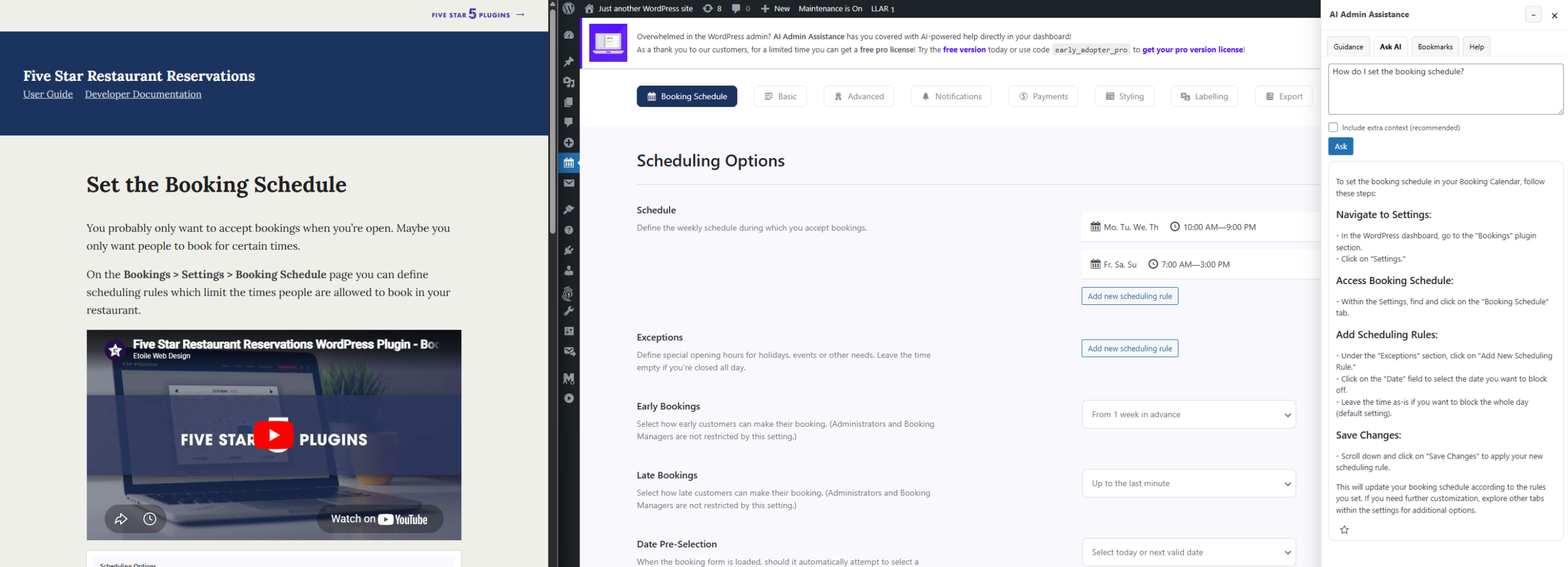
Task: Open the Late Bookings dropdown
Action: pyautogui.click(x=1188, y=484)
